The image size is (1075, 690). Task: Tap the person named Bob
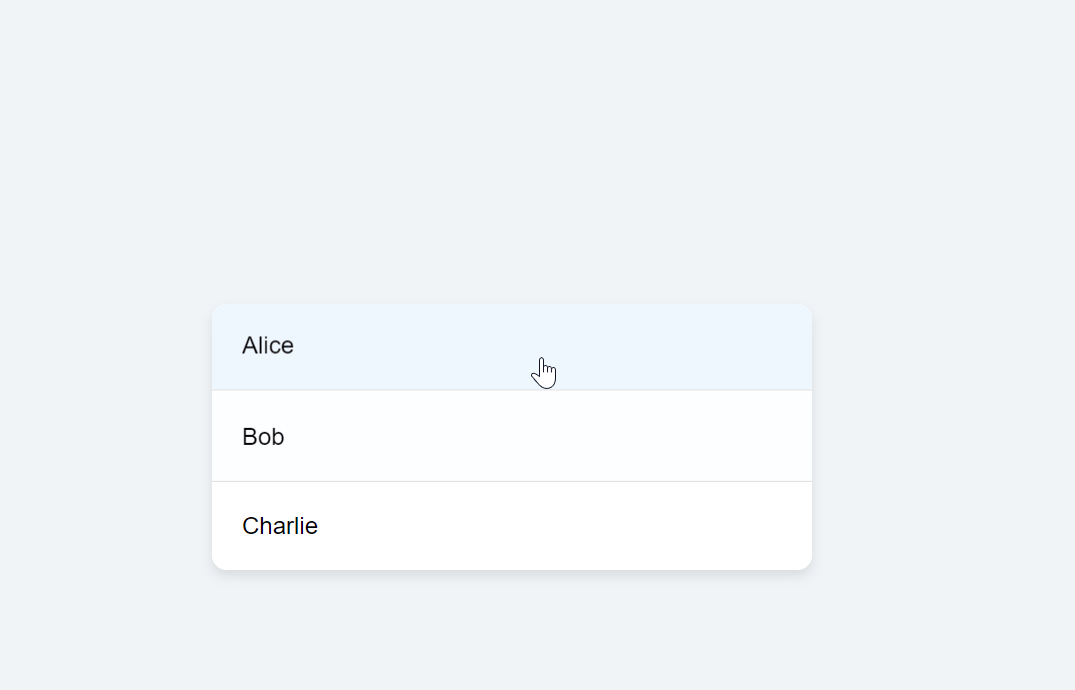(511, 436)
